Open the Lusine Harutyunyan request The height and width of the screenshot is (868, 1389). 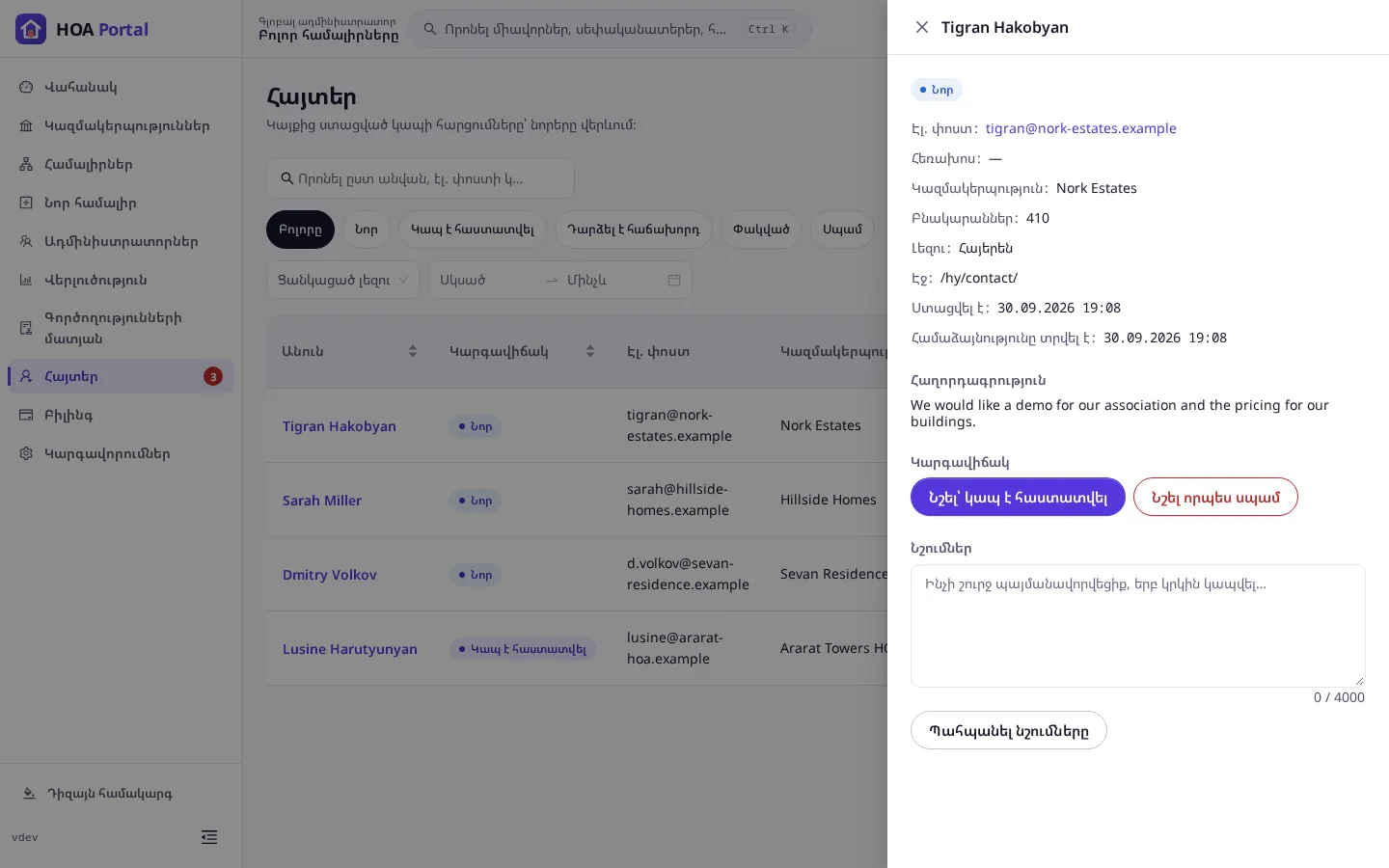pyautogui.click(x=350, y=649)
